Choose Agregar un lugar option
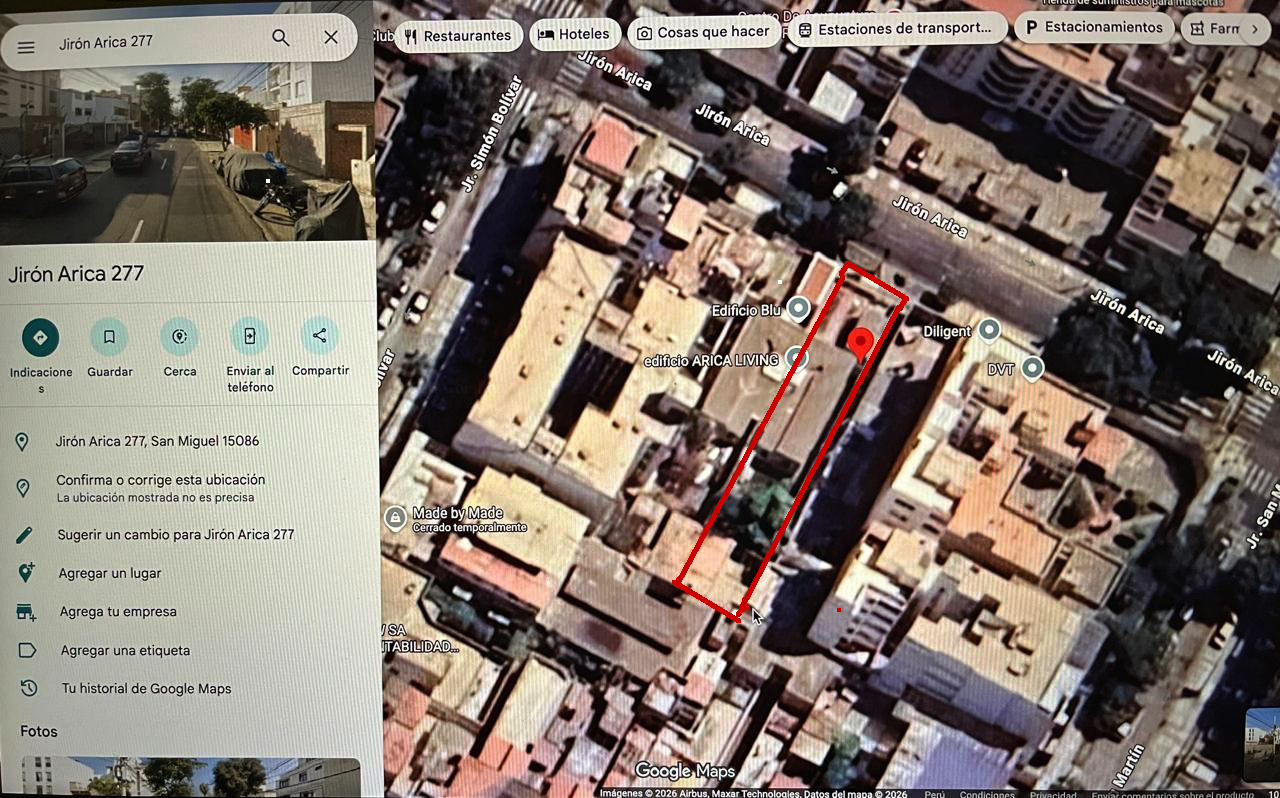 point(110,573)
